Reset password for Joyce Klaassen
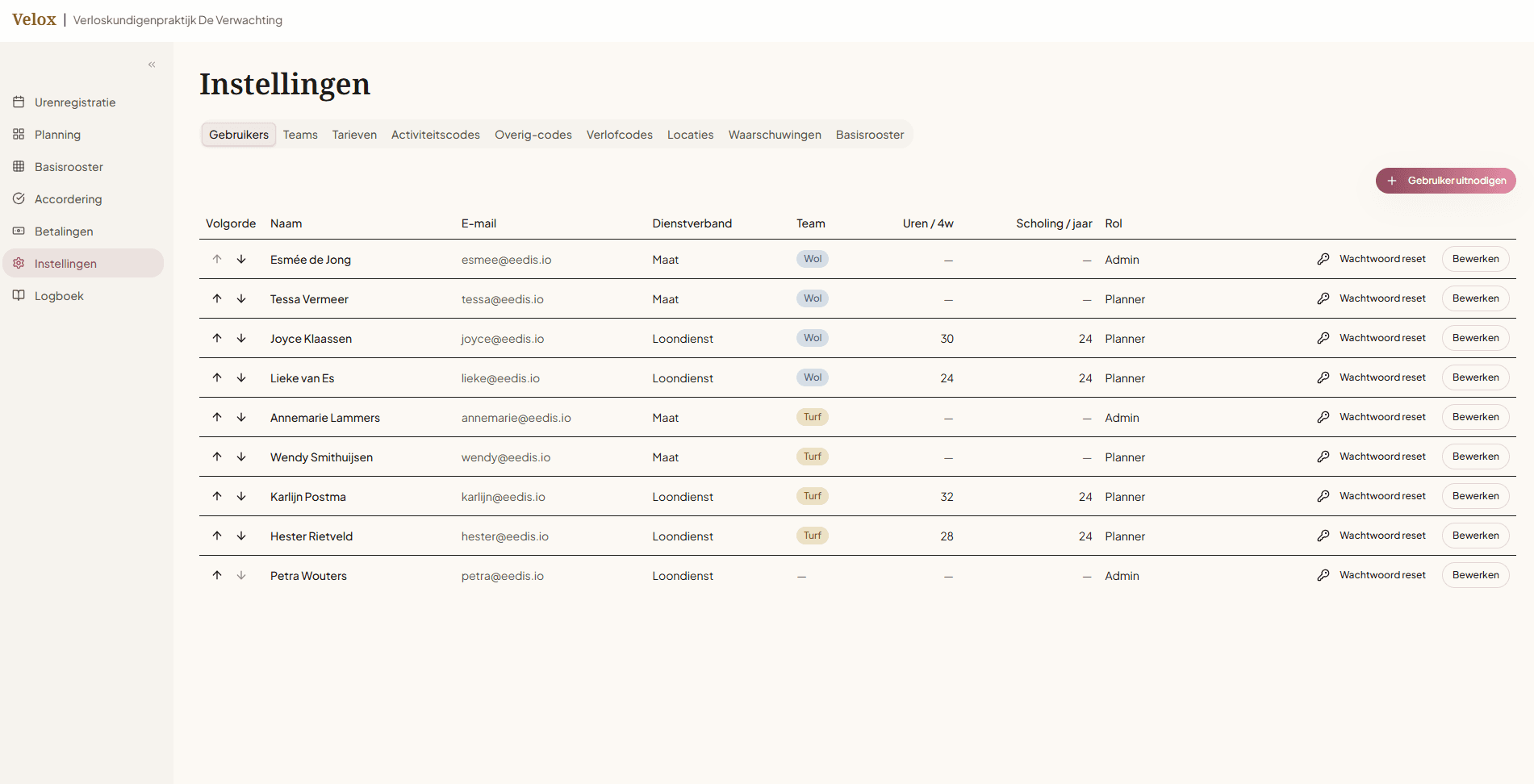This screenshot has height=784, width=1534. point(1372,338)
